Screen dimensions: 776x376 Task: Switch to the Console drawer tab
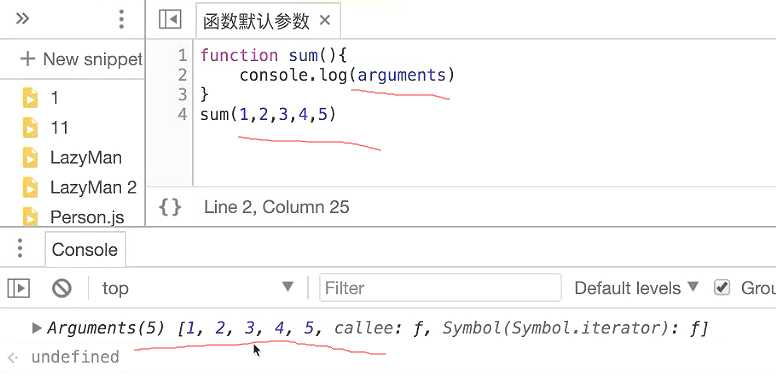(85, 249)
